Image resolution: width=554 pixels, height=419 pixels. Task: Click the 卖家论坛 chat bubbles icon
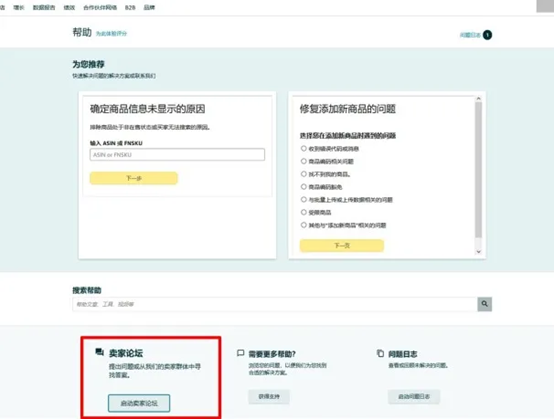100,352
